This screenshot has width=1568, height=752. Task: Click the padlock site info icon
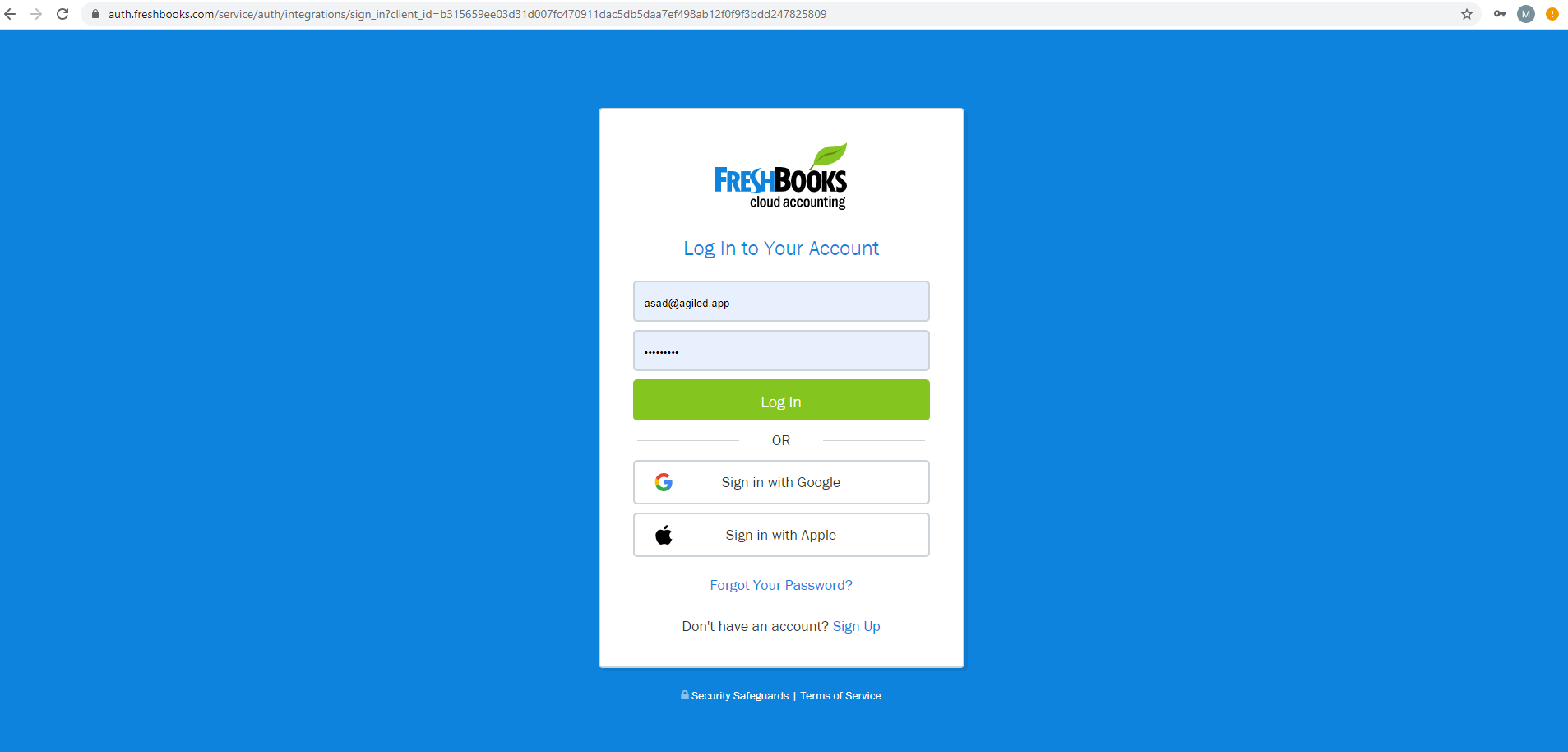point(95,14)
